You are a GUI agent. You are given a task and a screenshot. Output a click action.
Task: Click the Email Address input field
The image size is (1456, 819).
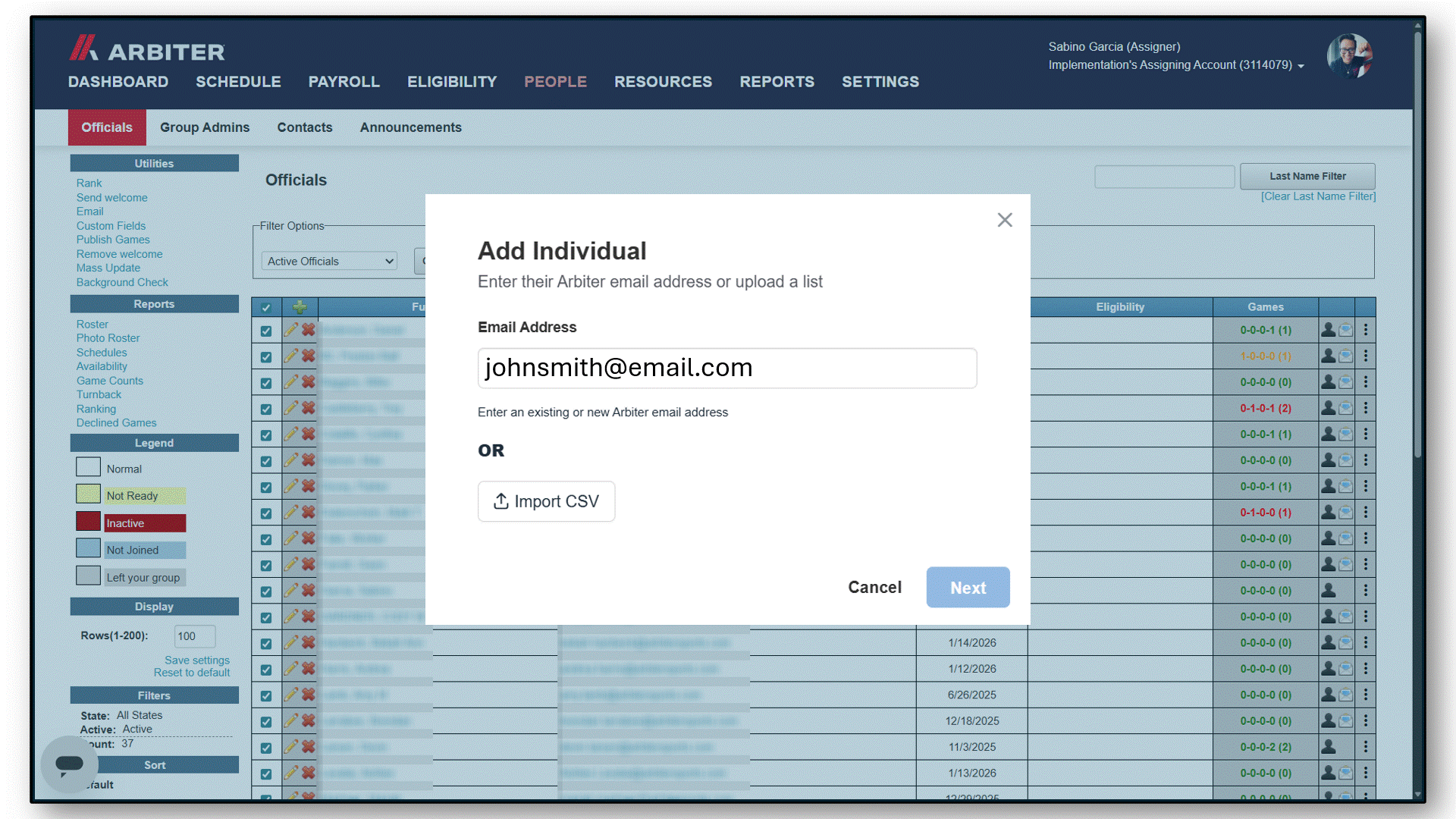[727, 369]
